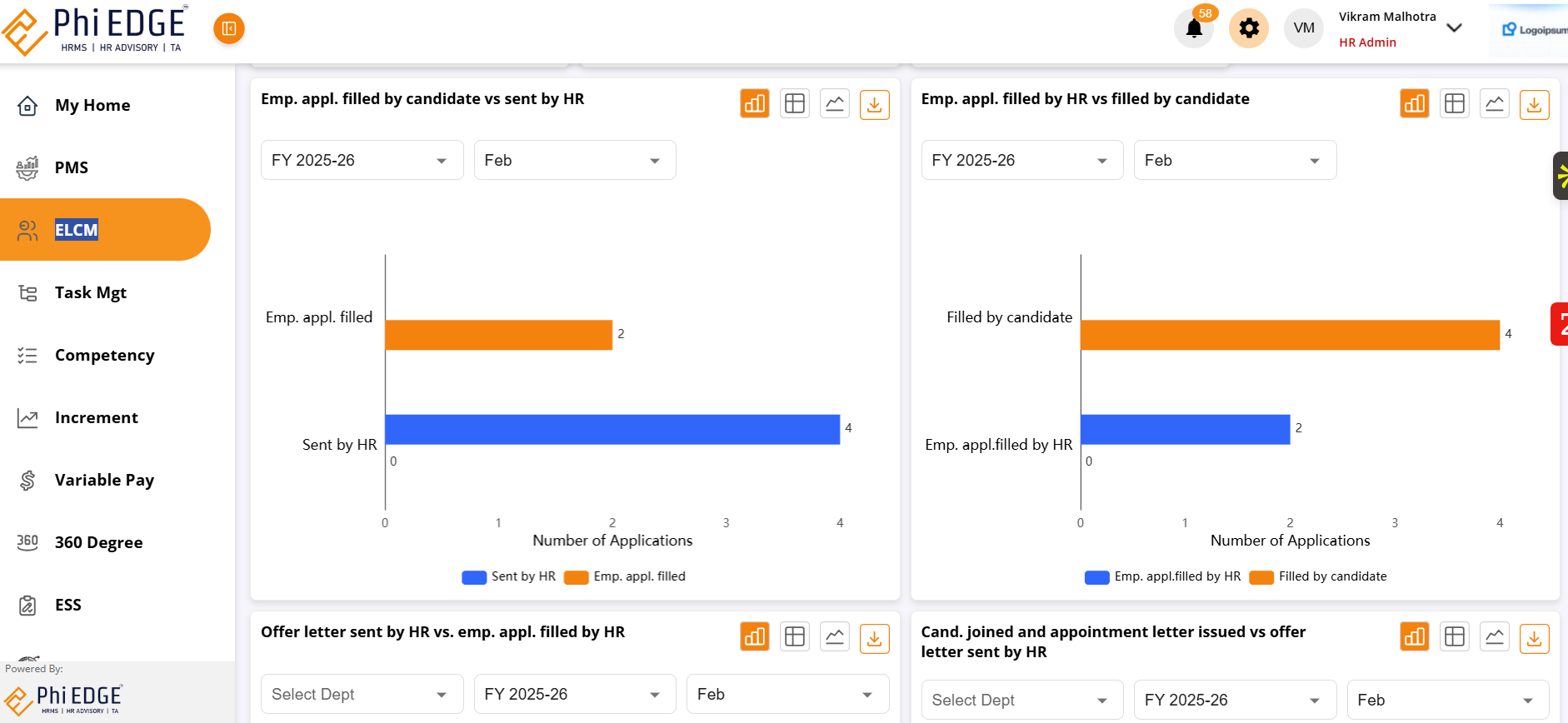
Task: Switch Cand. joined chart to table view
Action: coord(1454,637)
